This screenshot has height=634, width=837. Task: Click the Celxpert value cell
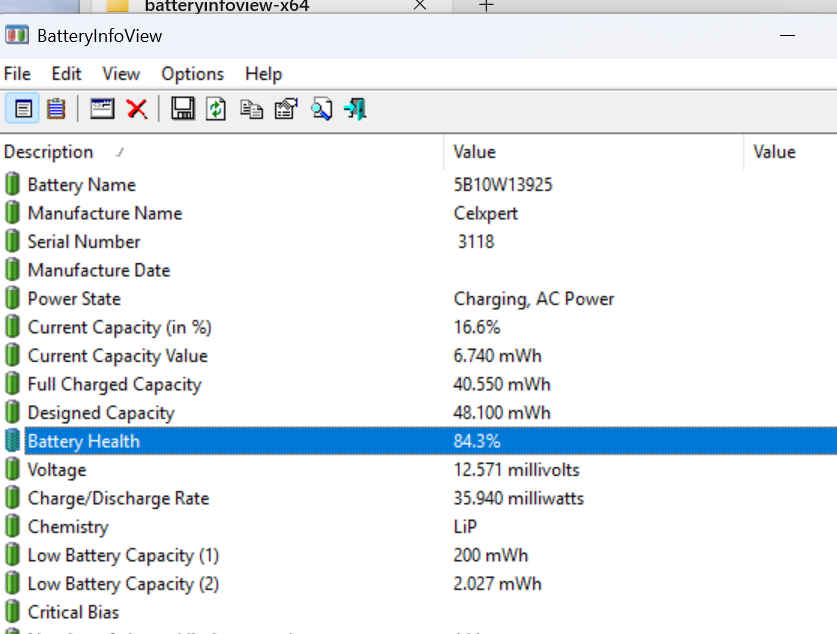point(486,213)
